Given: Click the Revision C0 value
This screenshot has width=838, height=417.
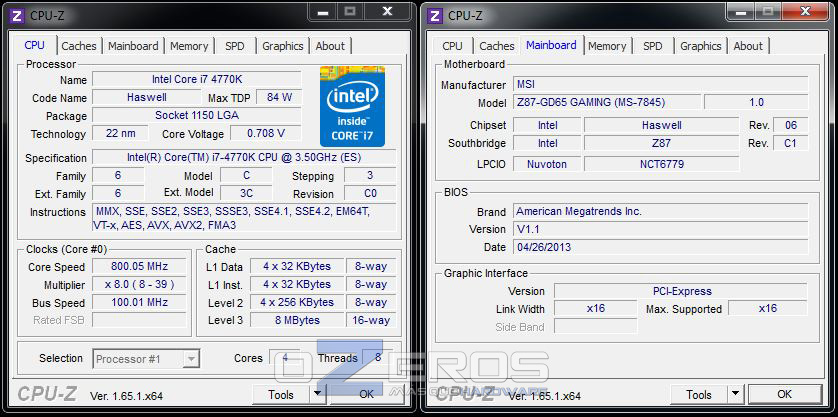Looking at the screenshot, I should pyautogui.click(x=370, y=193).
